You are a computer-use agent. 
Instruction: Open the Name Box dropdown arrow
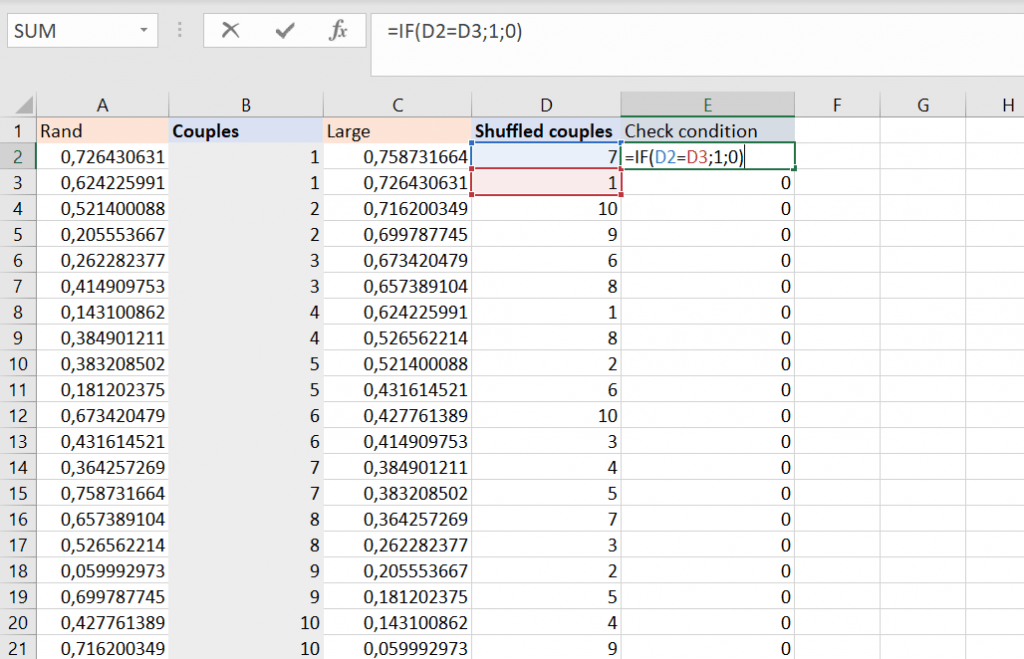tap(146, 31)
